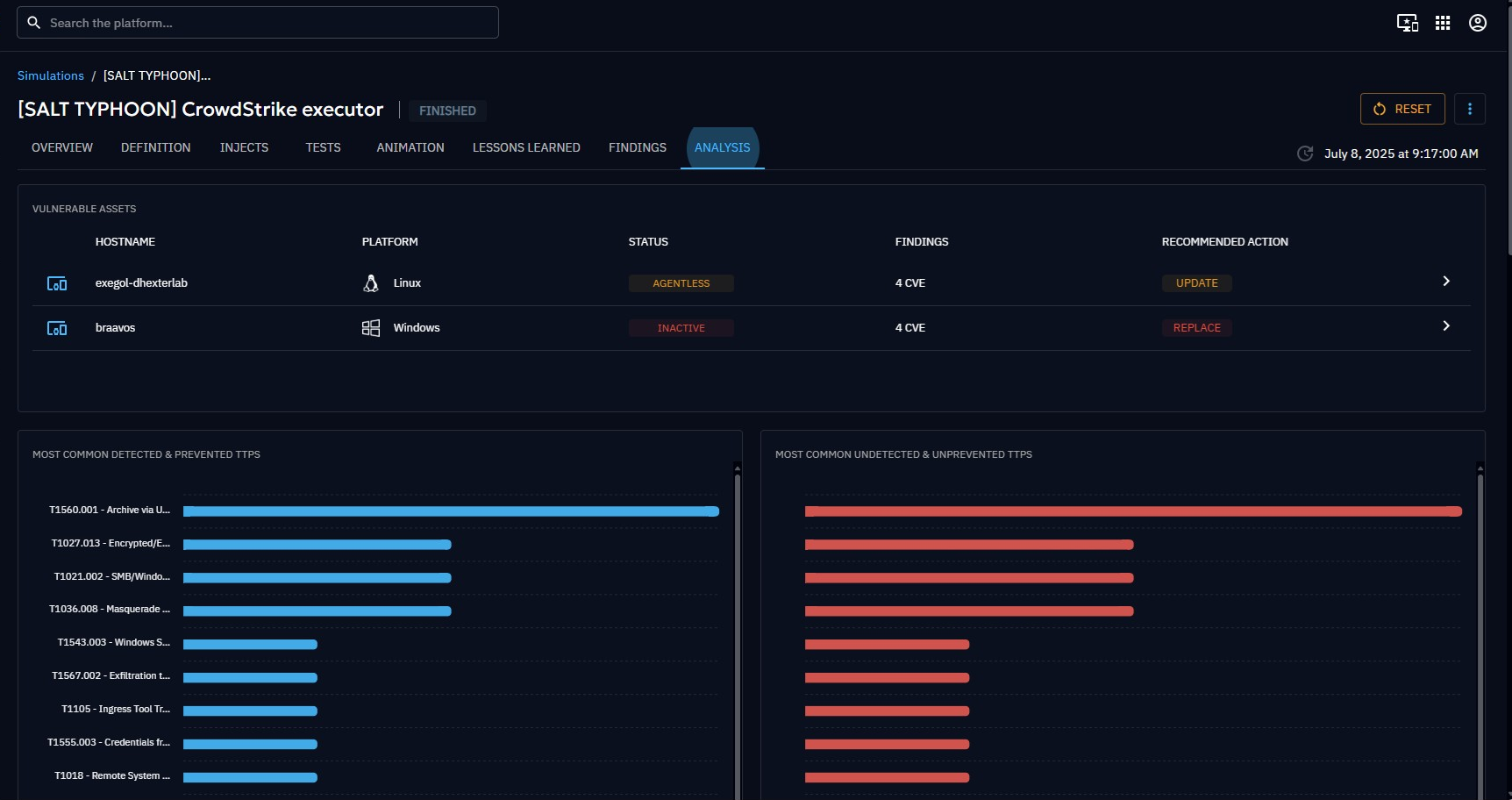Screen dimensions: 1512x800
Task: Expand the exegol-dhexterlab row chevron
Action: click(1446, 282)
